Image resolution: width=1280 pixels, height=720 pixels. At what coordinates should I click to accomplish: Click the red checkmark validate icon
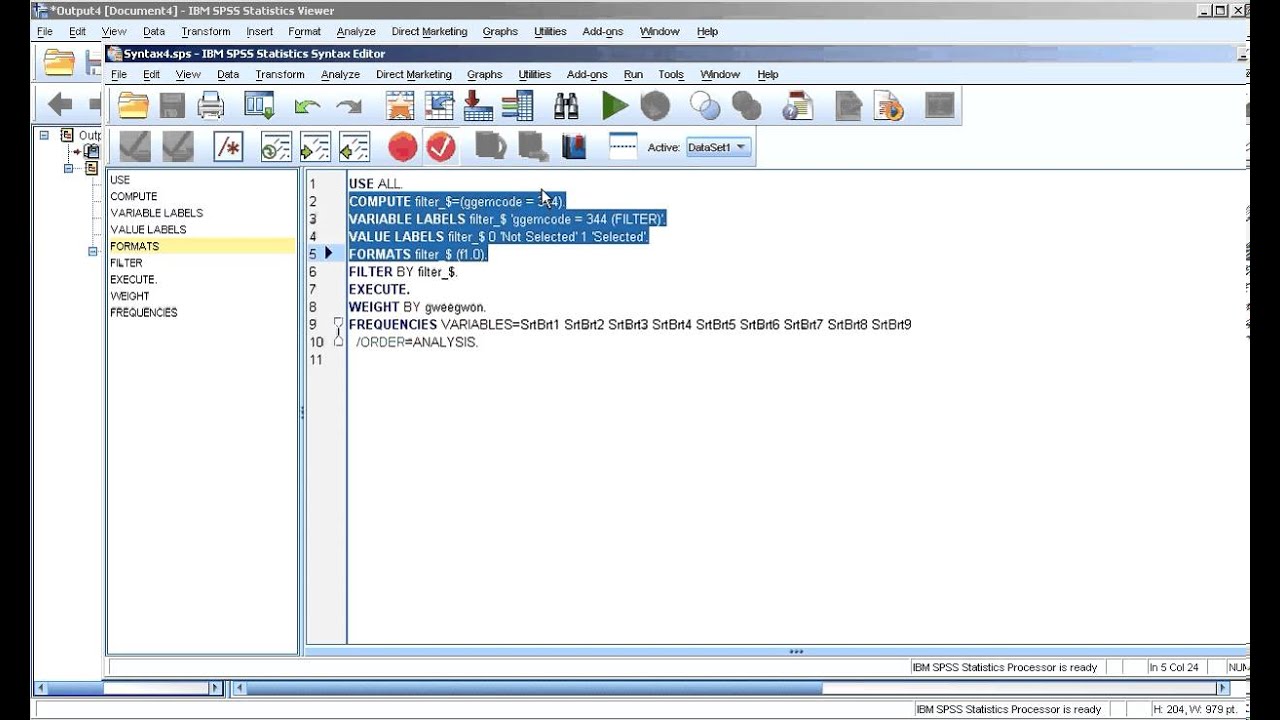pyautogui.click(x=441, y=147)
